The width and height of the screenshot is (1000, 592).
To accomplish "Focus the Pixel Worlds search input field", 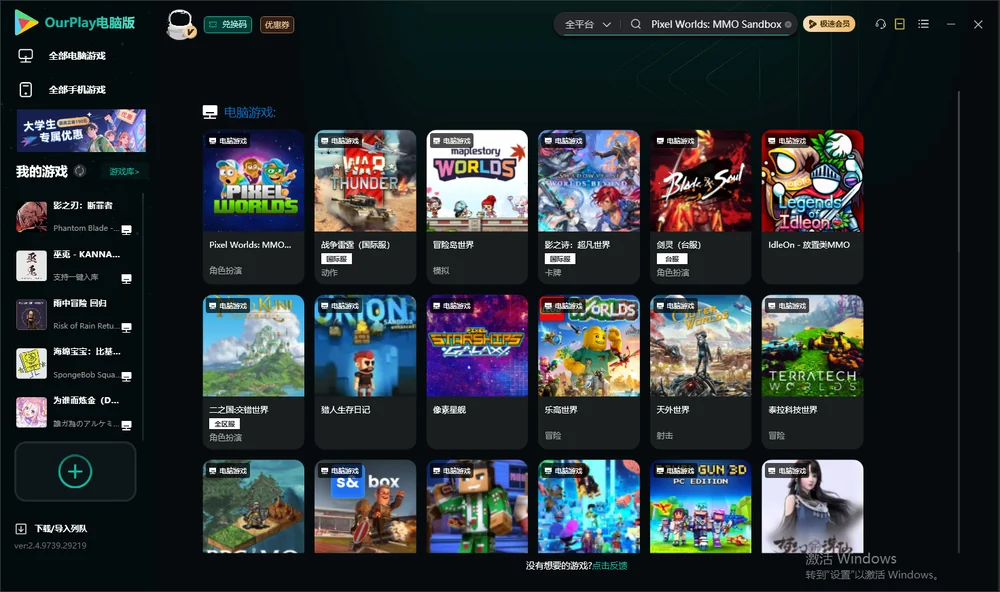I will coord(716,24).
